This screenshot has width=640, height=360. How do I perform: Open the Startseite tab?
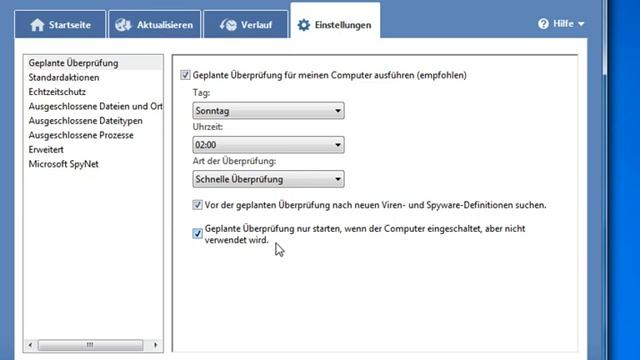60,24
